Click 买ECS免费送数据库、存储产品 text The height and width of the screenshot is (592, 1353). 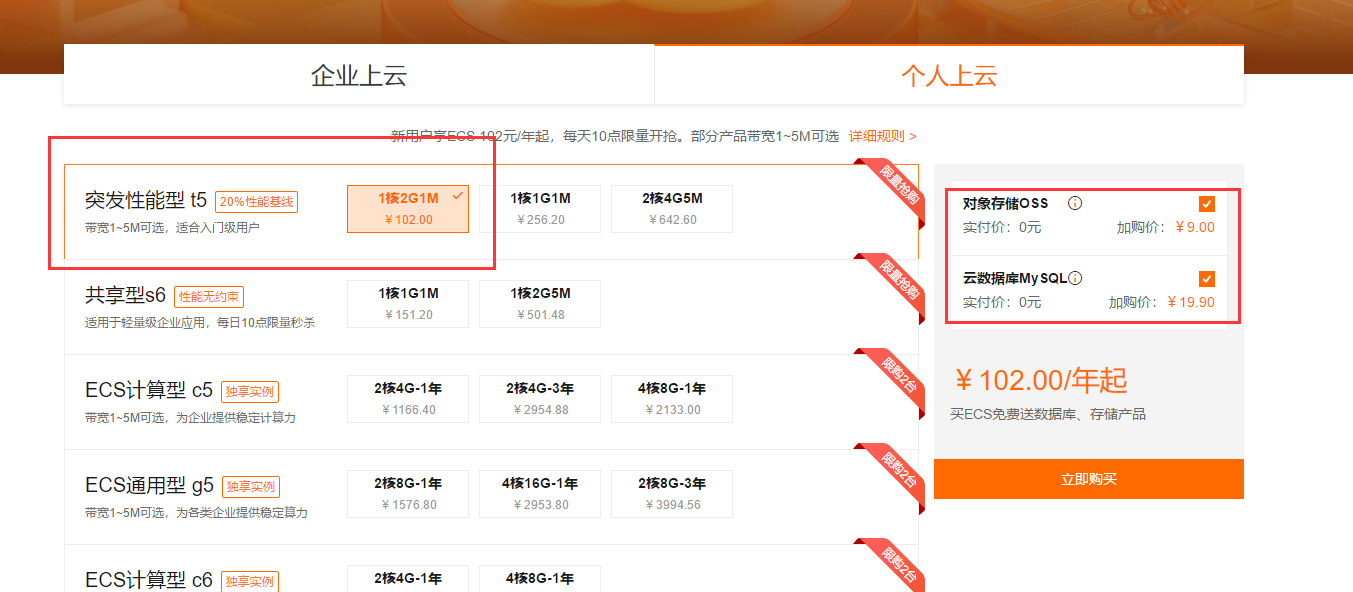(x=1048, y=414)
